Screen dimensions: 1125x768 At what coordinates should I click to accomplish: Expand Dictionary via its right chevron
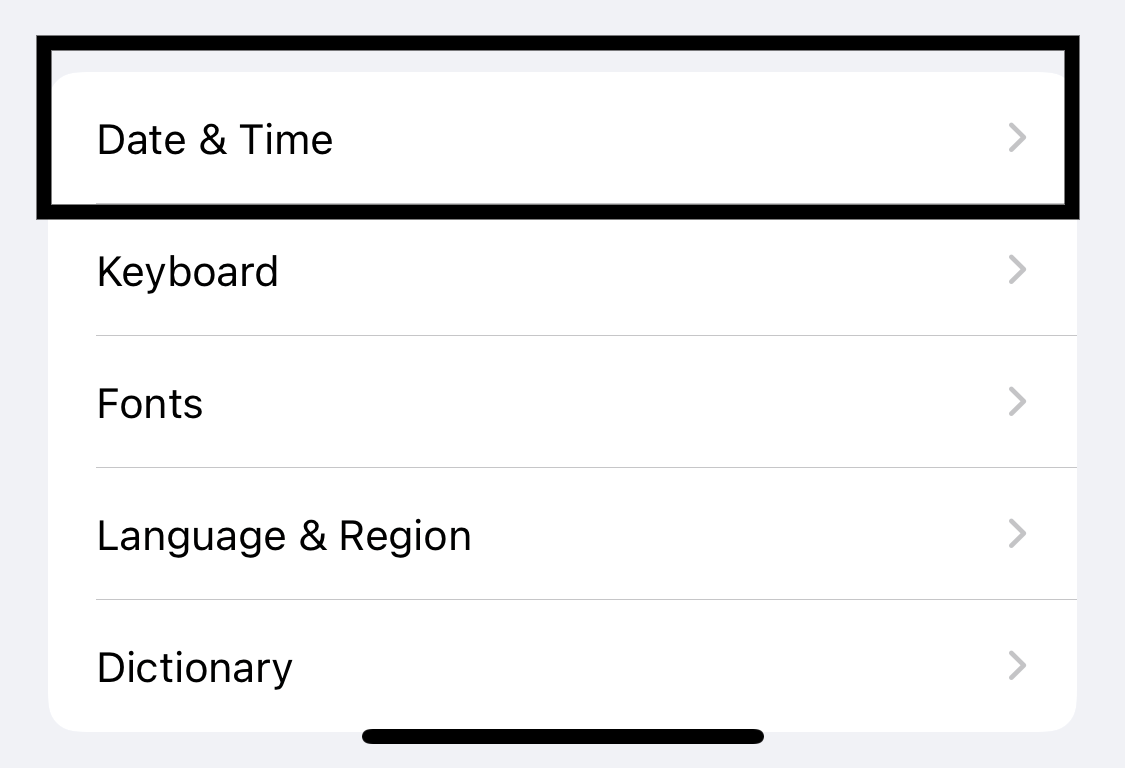tap(1017, 666)
